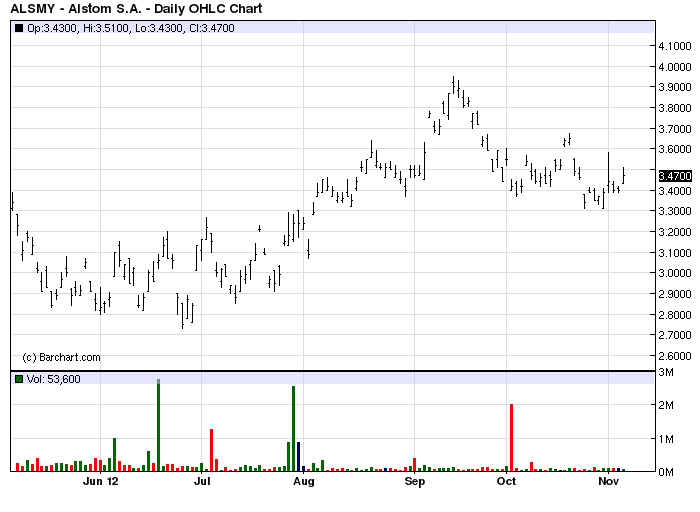Screen dimensions: 700x512
Task: Click the dark blue volume bar before Aug
Action: pos(299,457)
